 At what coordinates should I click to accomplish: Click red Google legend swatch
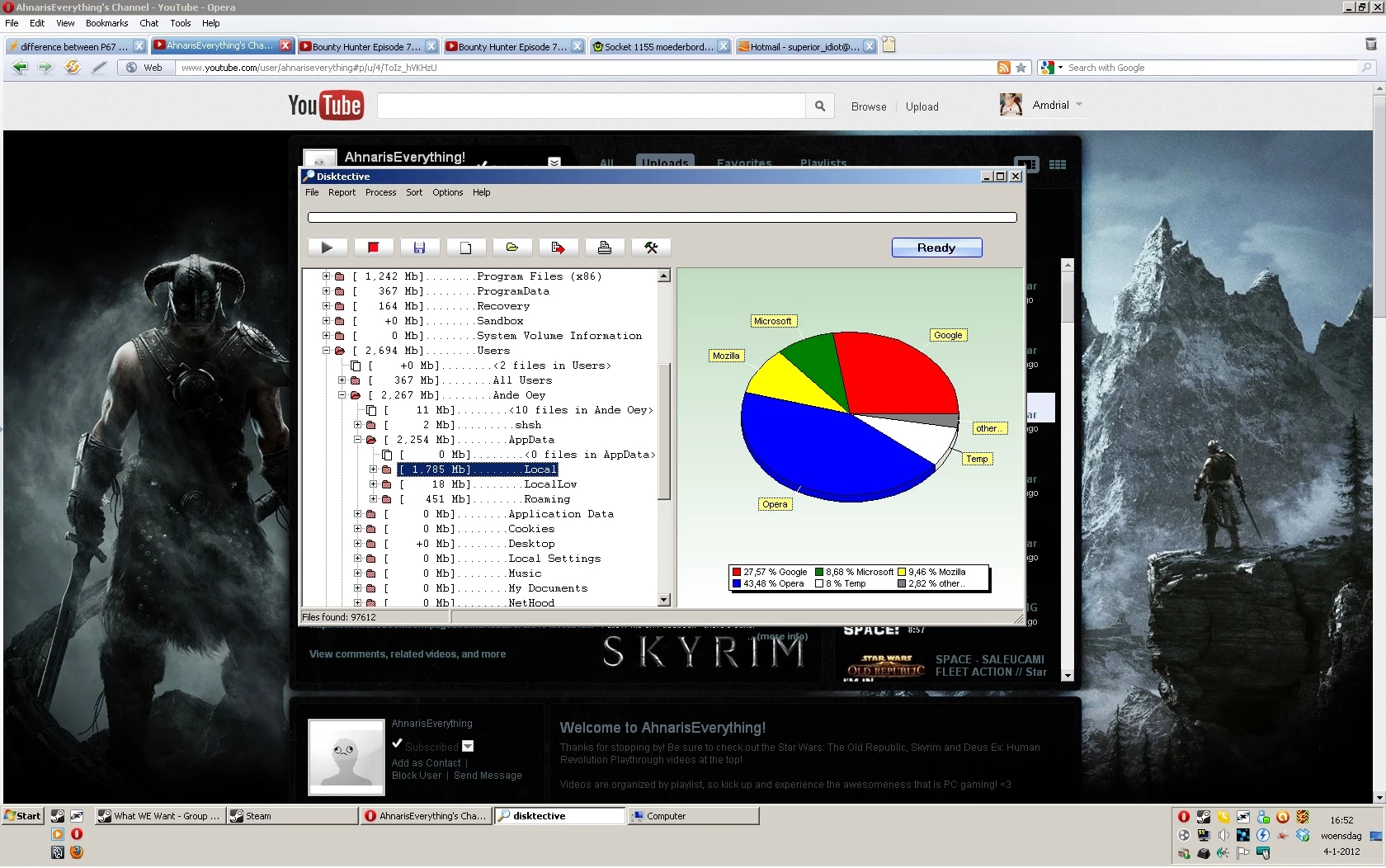(737, 572)
